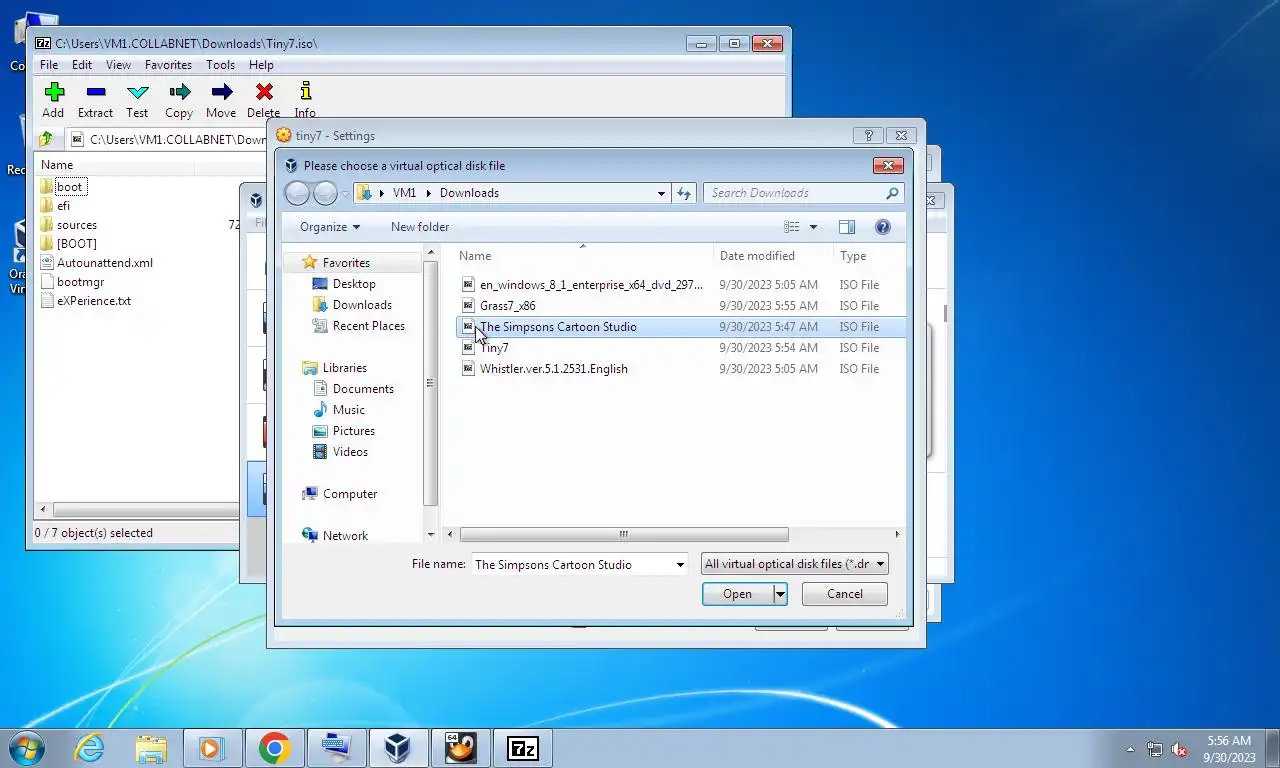Open the Tools menu in 7-Zip
This screenshot has height=768, width=1280.
pyautogui.click(x=220, y=65)
